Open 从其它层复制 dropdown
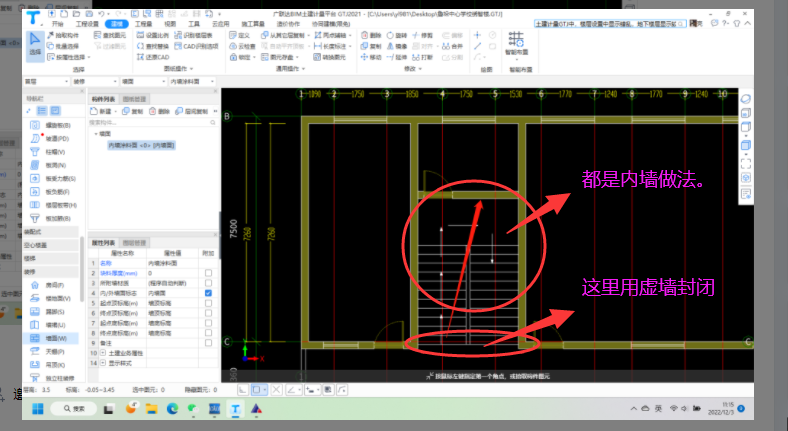Screen dimensions: 788x431 tap(308, 35)
